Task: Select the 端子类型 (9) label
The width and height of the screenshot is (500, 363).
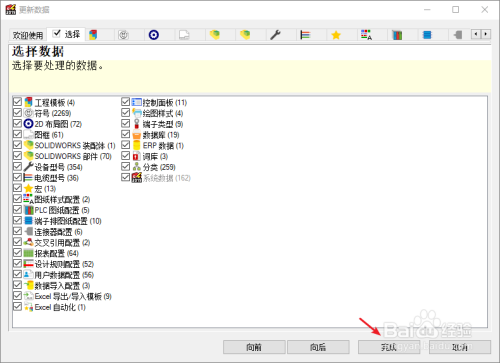Action: click(x=163, y=124)
